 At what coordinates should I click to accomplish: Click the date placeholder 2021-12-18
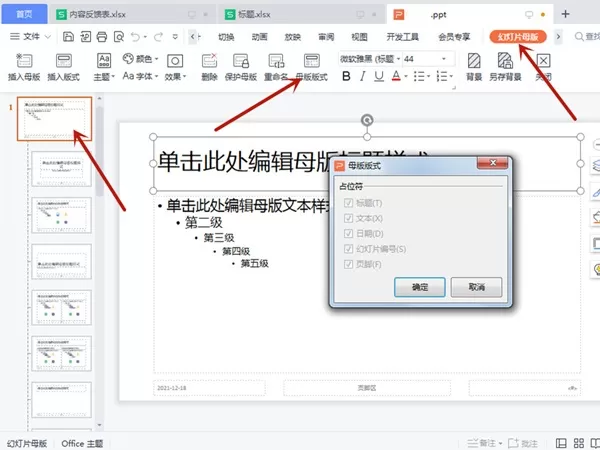[209, 388]
